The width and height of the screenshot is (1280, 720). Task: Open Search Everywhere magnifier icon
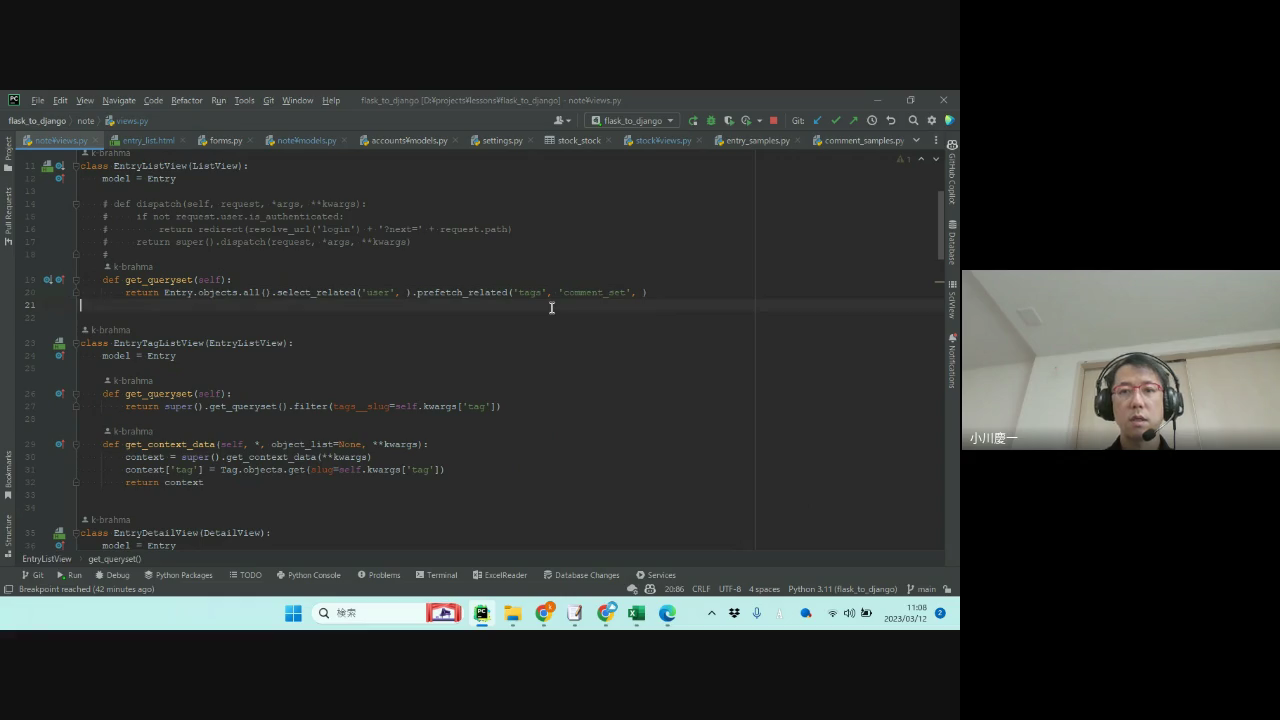[913, 121]
